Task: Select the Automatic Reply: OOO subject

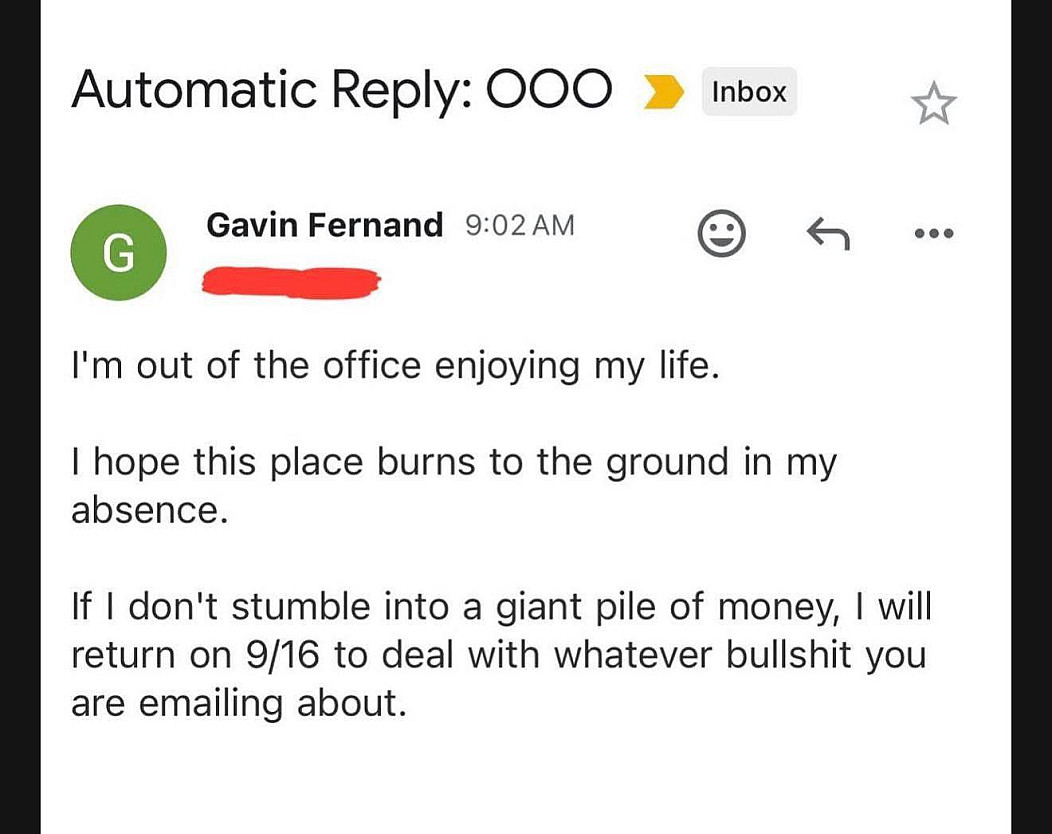Action: [340, 91]
